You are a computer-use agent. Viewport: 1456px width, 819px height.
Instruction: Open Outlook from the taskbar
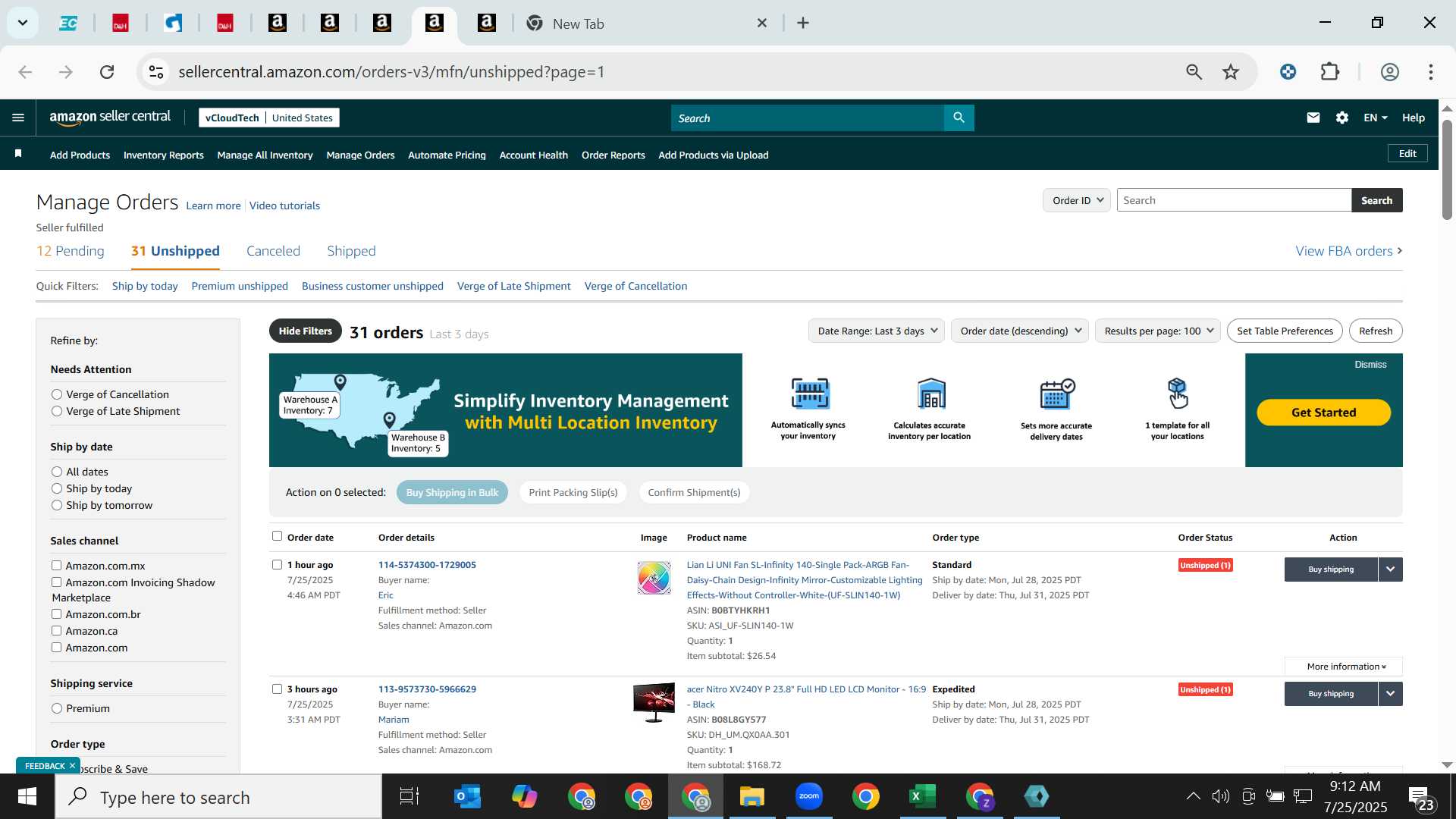[467, 797]
